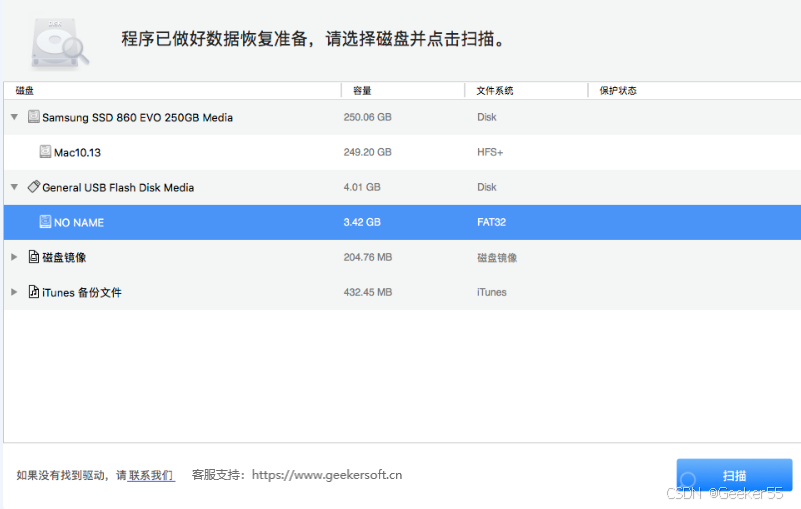The image size is (801, 509).
Task: Click Disk cell in the USB Flash row
Action: coord(487,187)
